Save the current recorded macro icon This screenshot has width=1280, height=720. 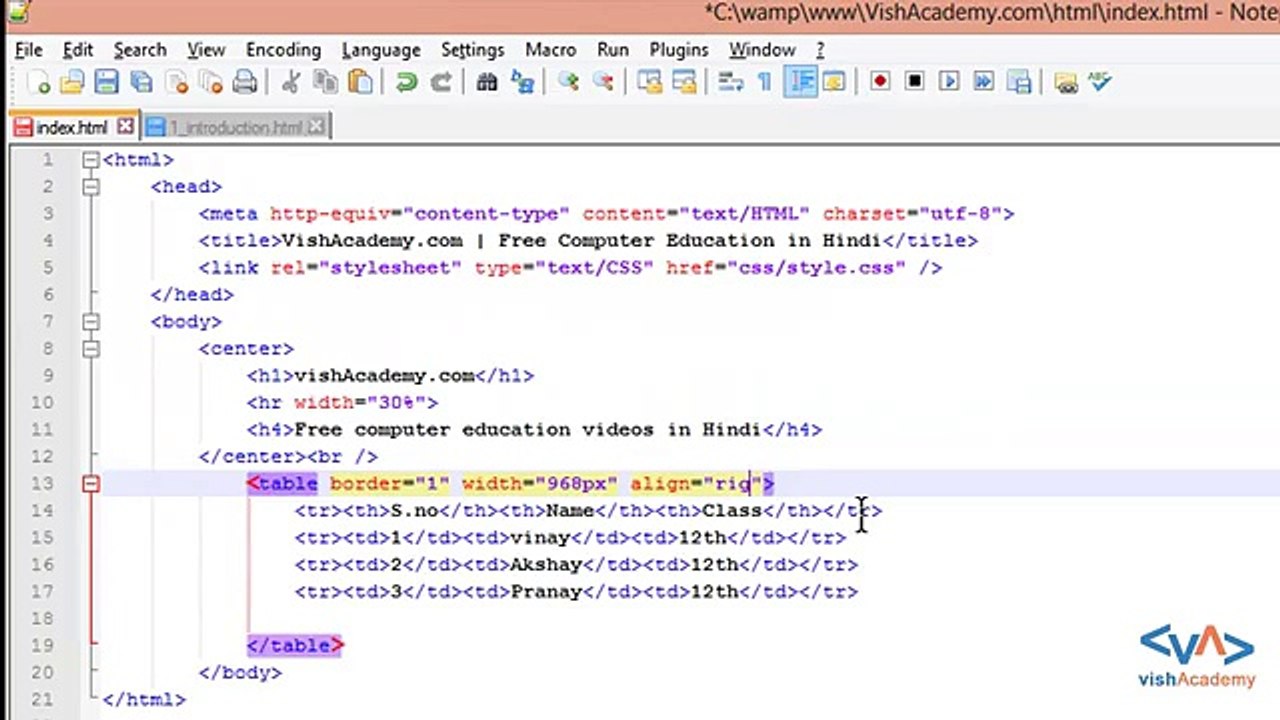(x=1019, y=82)
